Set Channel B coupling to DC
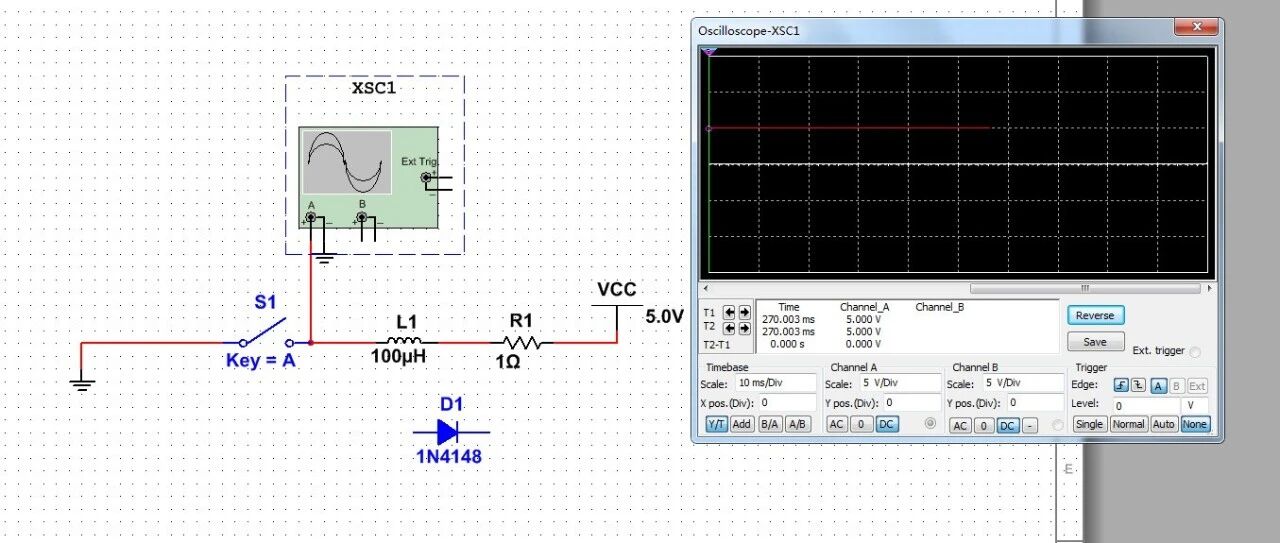This screenshot has height=543, width=1280. (1008, 426)
